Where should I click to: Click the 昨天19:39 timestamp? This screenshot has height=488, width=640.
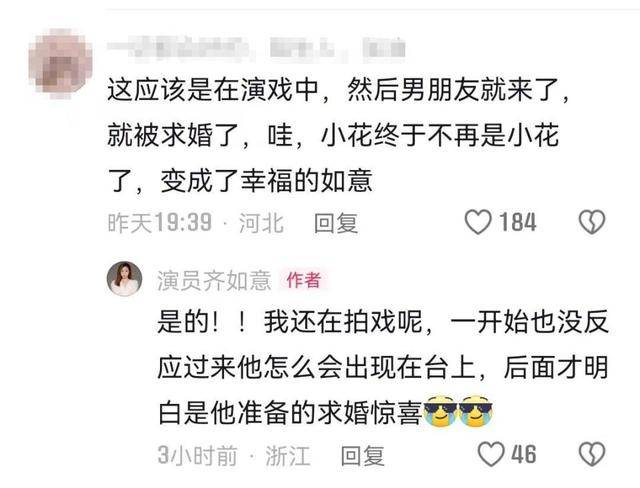pos(160,223)
